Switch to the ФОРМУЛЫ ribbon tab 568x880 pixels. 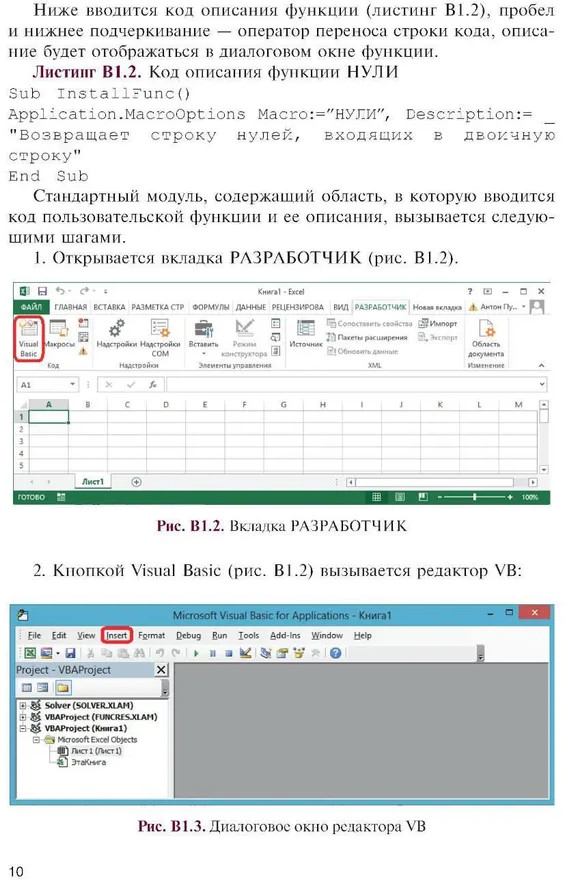(x=210, y=307)
